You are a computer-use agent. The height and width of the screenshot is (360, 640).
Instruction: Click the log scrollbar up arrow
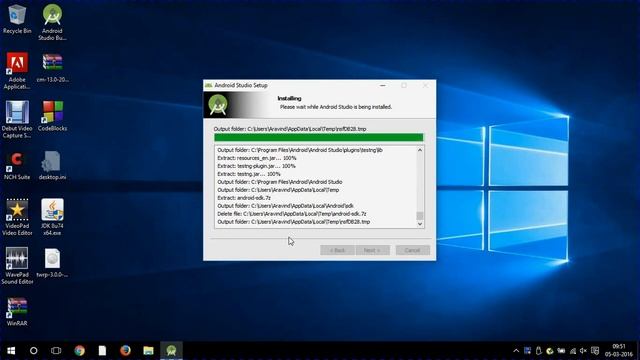(x=420, y=150)
